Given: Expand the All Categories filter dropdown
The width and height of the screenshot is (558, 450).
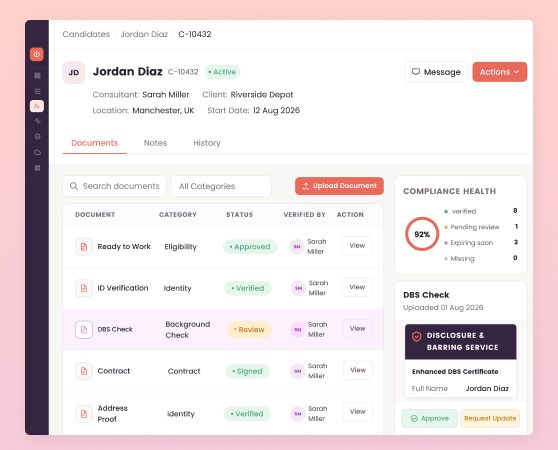Looking at the screenshot, I should point(221,186).
